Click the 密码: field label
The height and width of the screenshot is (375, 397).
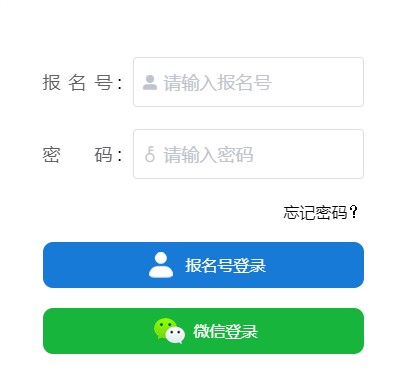[82, 154]
